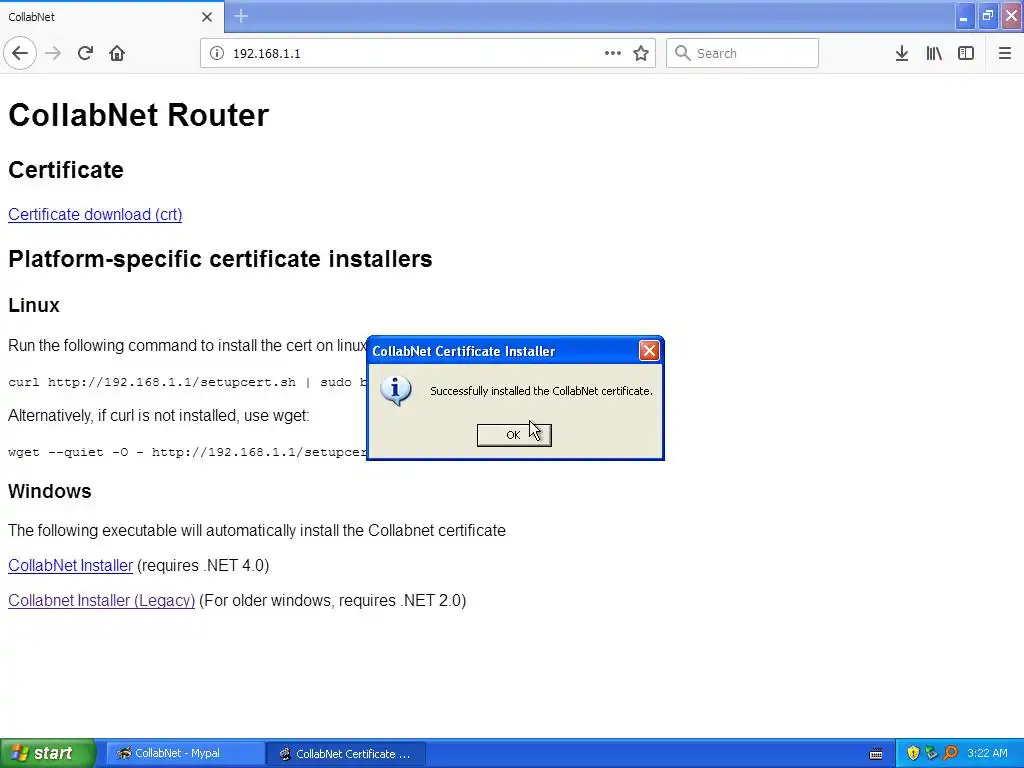The image size is (1024, 768).
Task: Restore down the browser window
Action: pos(987,16)
